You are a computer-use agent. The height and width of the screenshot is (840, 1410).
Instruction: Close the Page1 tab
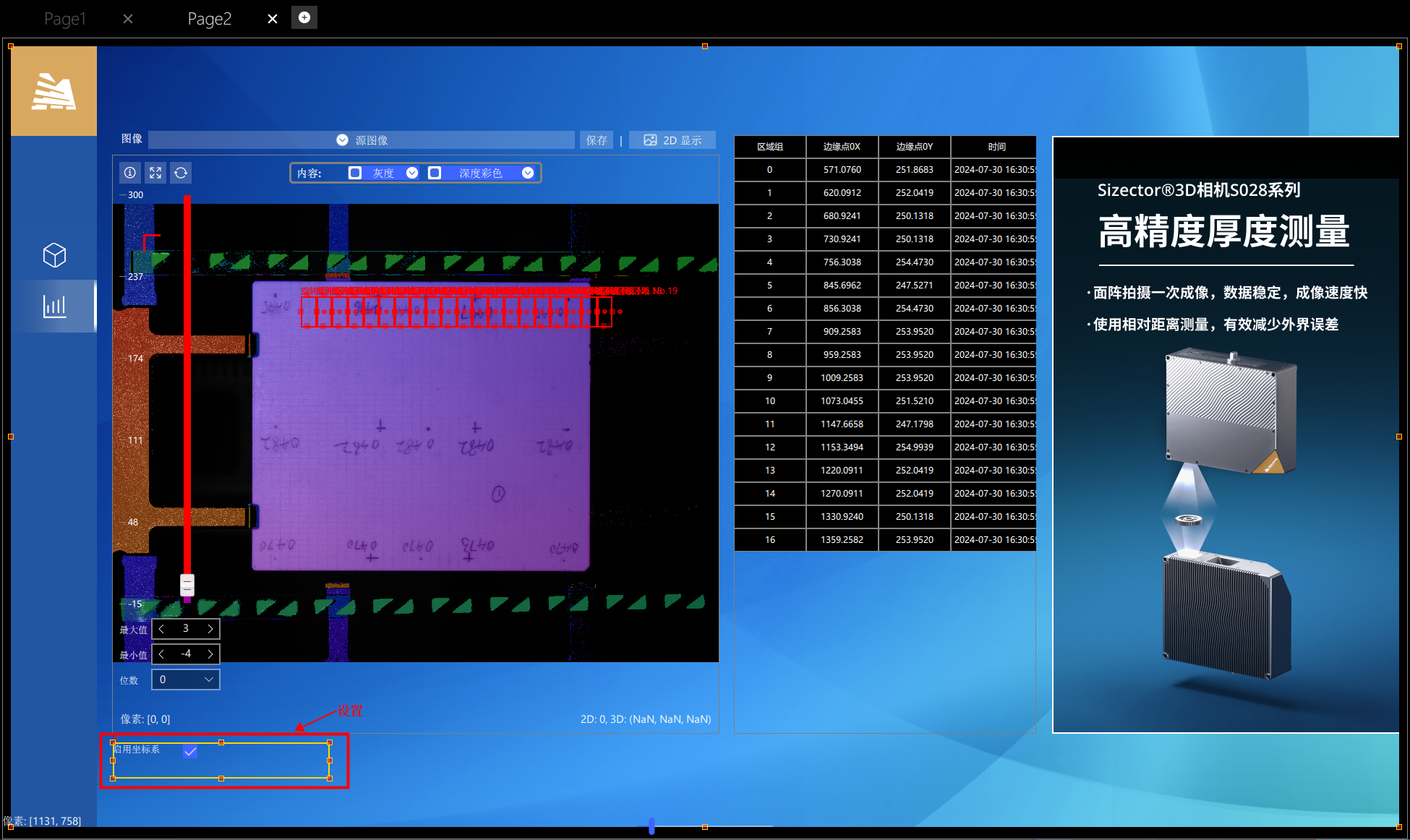click(x=128, y=19)
